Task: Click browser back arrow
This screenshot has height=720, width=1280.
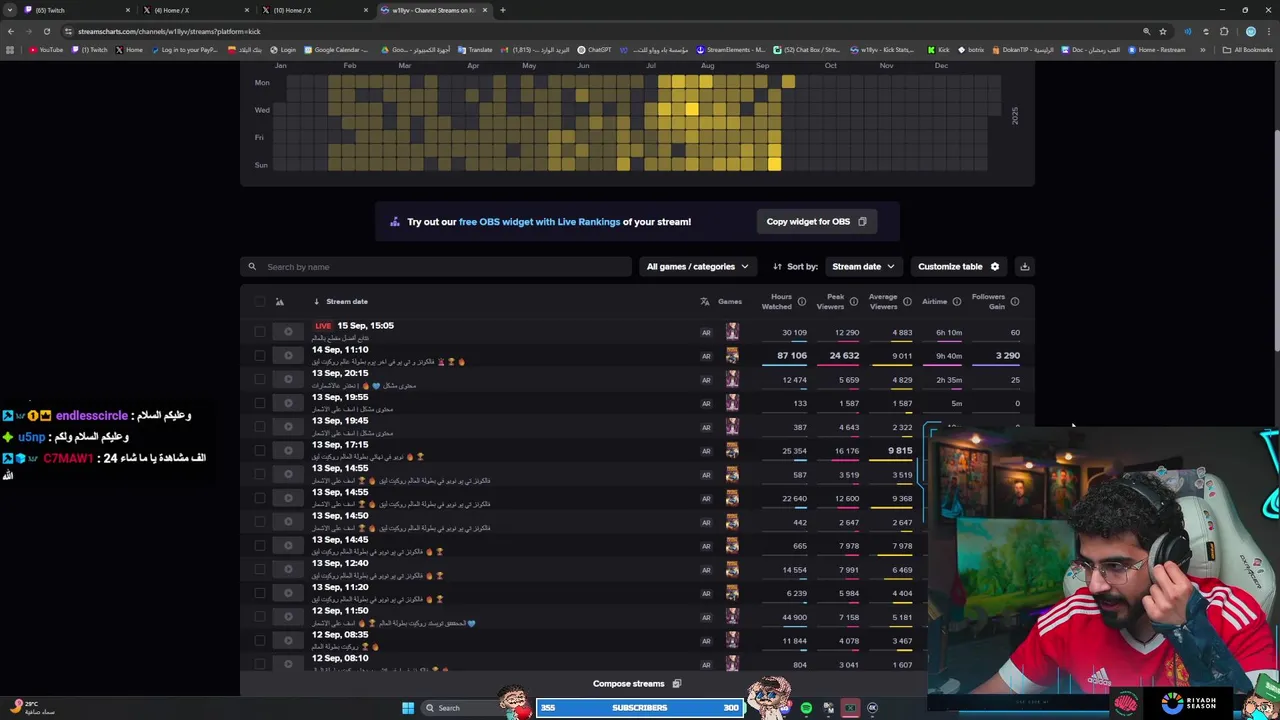Action: point(11,31)
